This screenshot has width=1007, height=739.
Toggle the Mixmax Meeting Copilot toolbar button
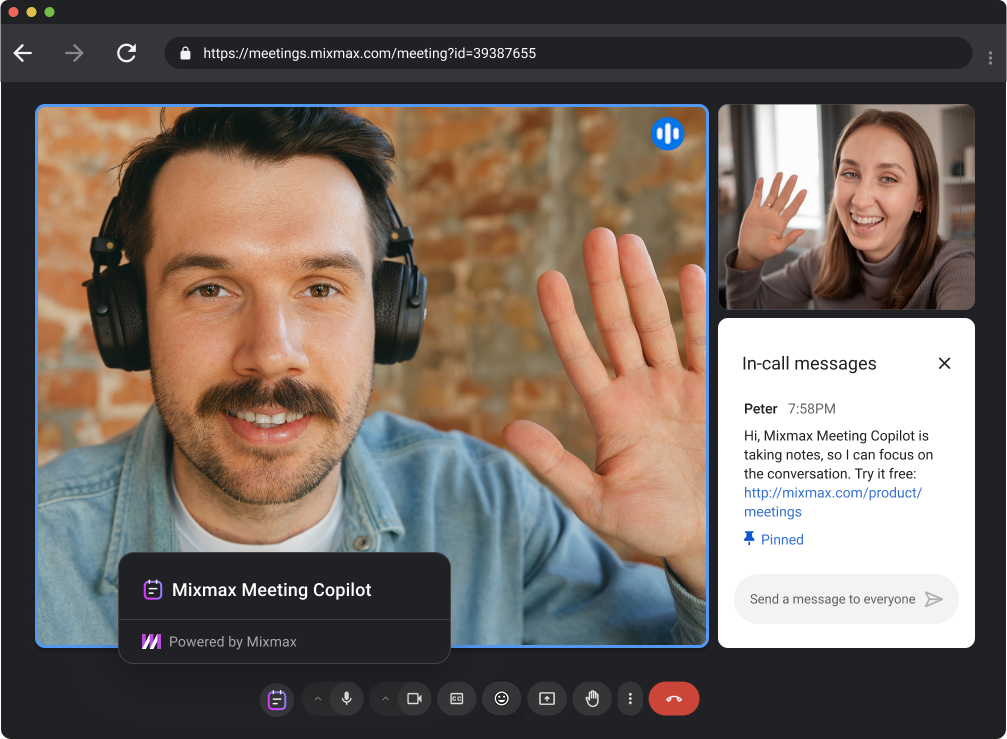(277, 699)
